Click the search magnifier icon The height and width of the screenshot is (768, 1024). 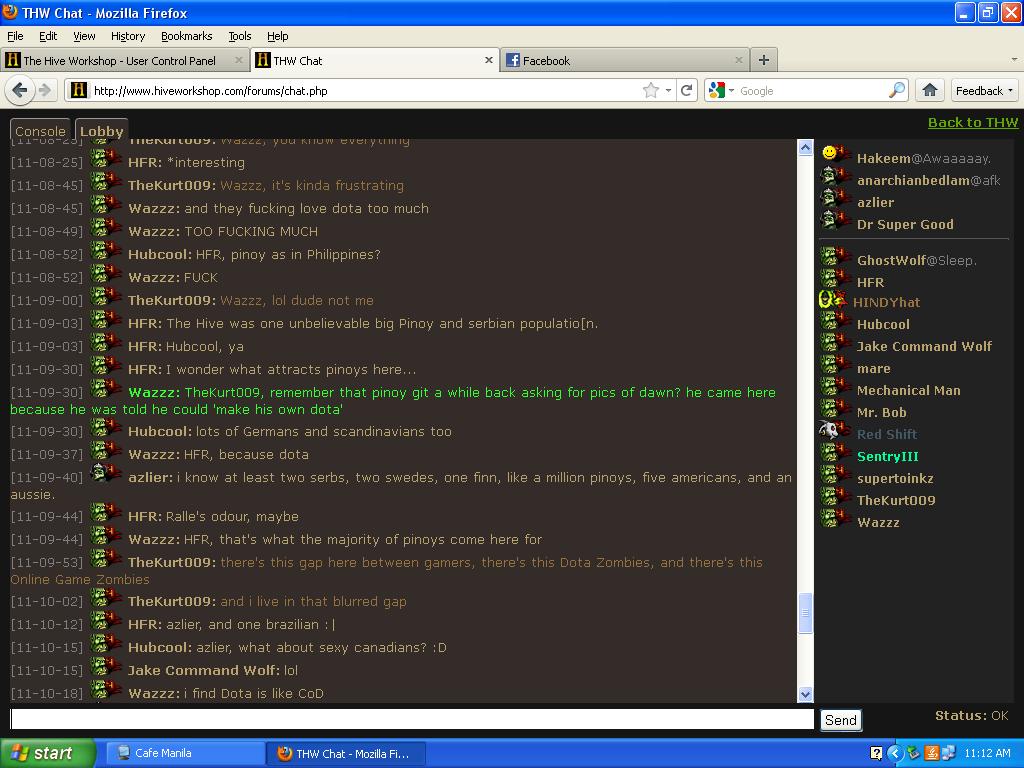897,90
